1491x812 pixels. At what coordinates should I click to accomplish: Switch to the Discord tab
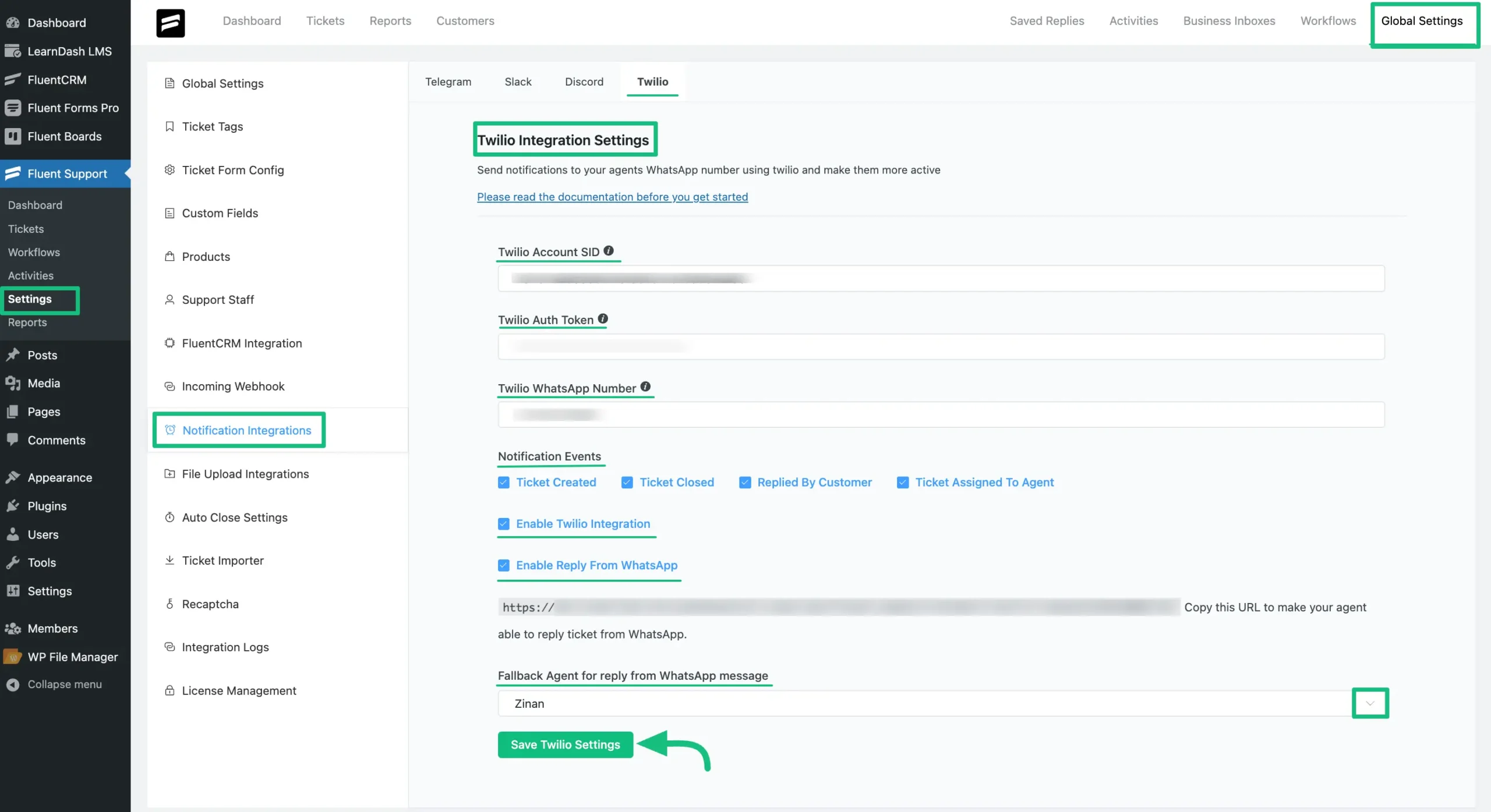tap(584, 82)
